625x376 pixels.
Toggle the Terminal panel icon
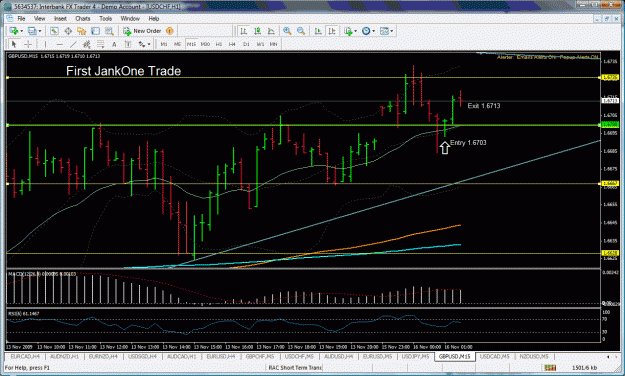95,31
